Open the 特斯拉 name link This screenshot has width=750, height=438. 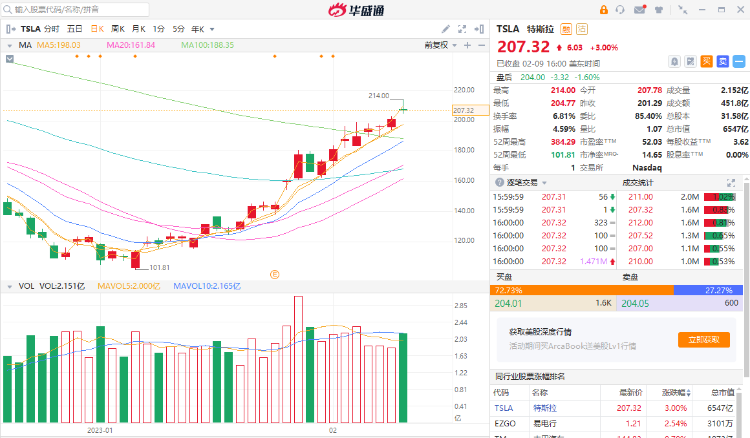(545, 408)
